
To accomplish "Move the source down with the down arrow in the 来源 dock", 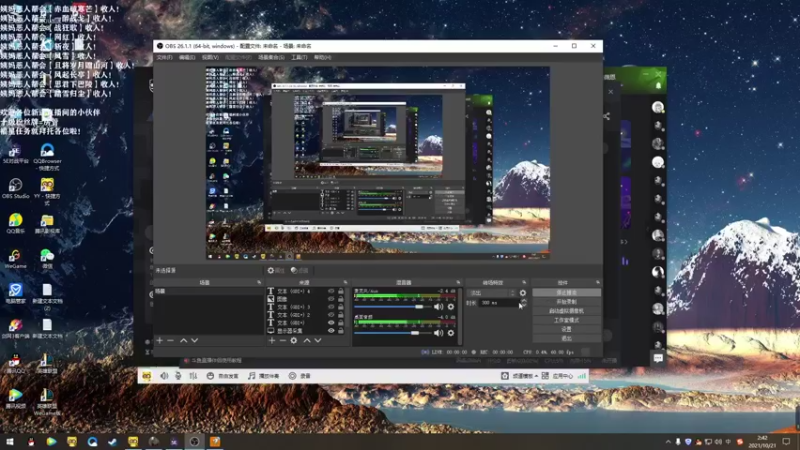I will 318,340.
